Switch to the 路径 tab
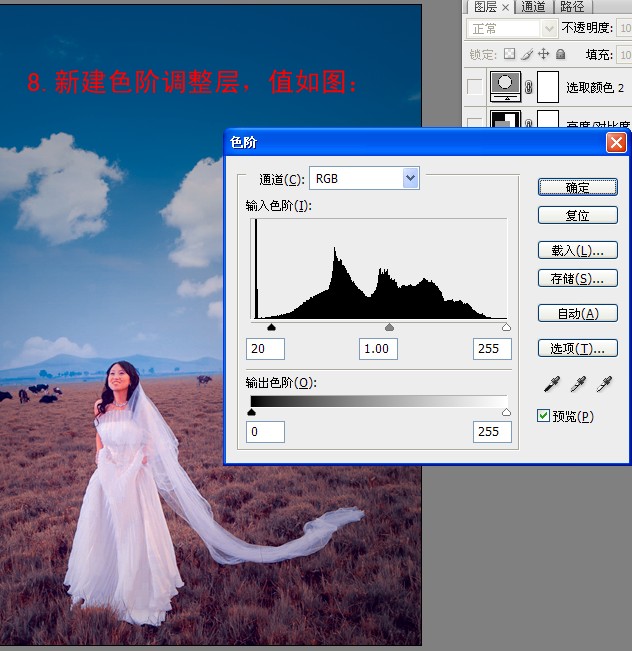Screen dimensions: 632x651 572,7
